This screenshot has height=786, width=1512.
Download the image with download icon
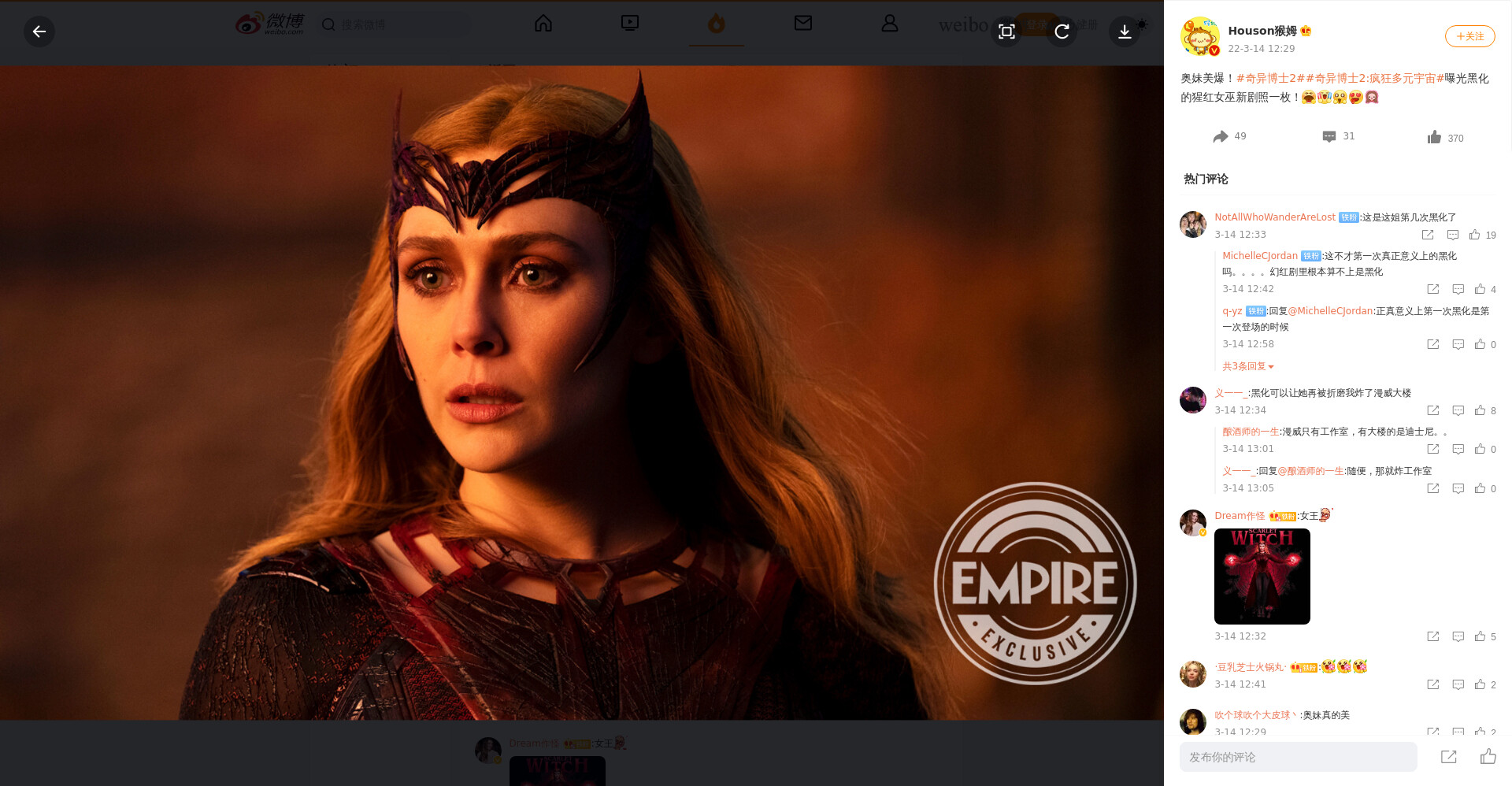1125,32
